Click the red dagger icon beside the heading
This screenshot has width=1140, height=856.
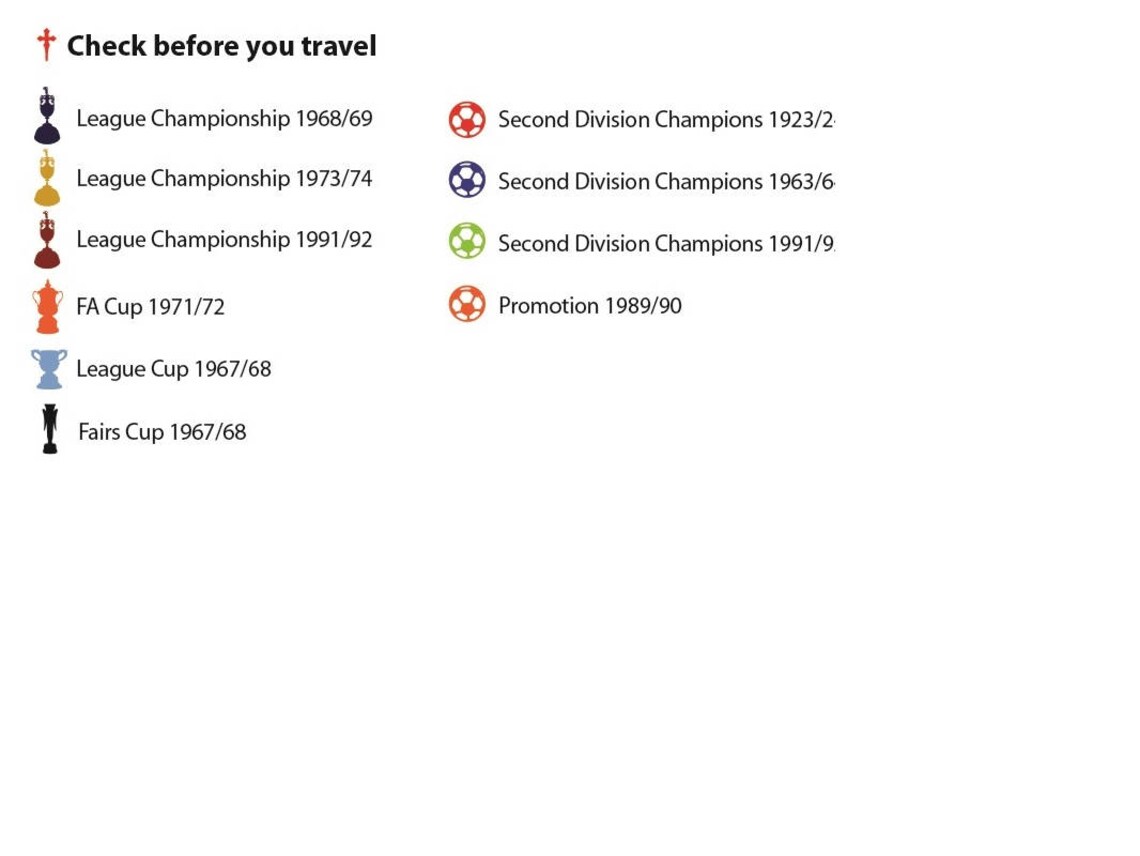47,44
